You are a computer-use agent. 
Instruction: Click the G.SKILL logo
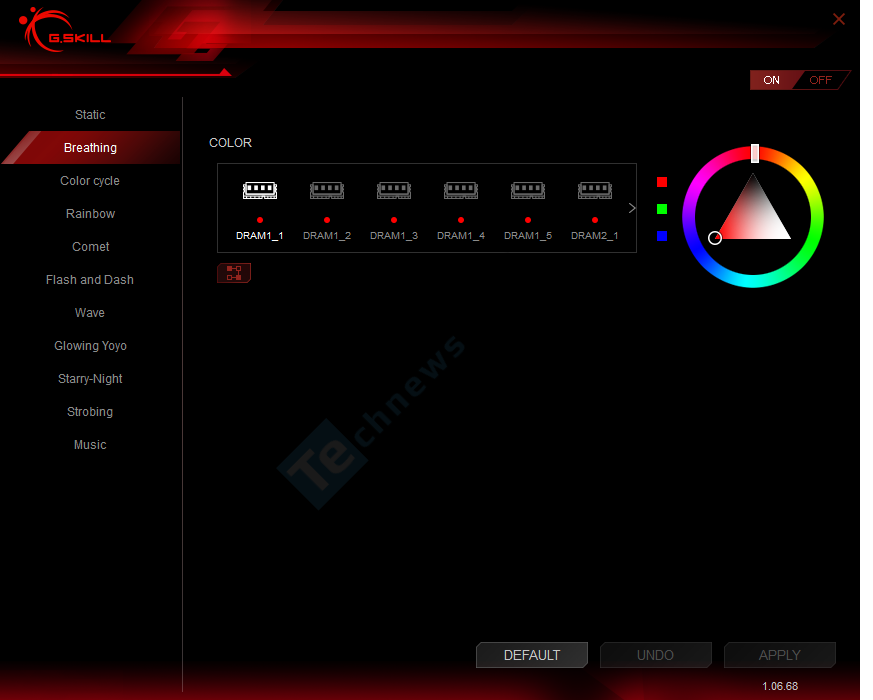(x=65, y=31)
